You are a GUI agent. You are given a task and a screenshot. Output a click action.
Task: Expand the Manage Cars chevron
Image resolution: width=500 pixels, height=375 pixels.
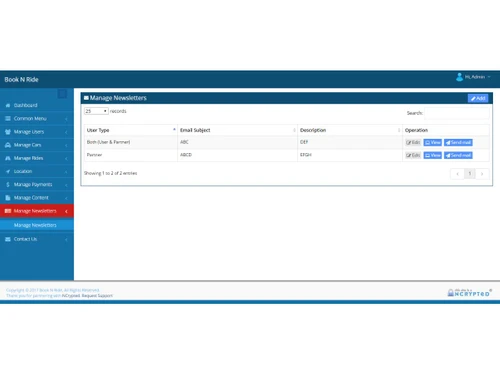point(66,145)
